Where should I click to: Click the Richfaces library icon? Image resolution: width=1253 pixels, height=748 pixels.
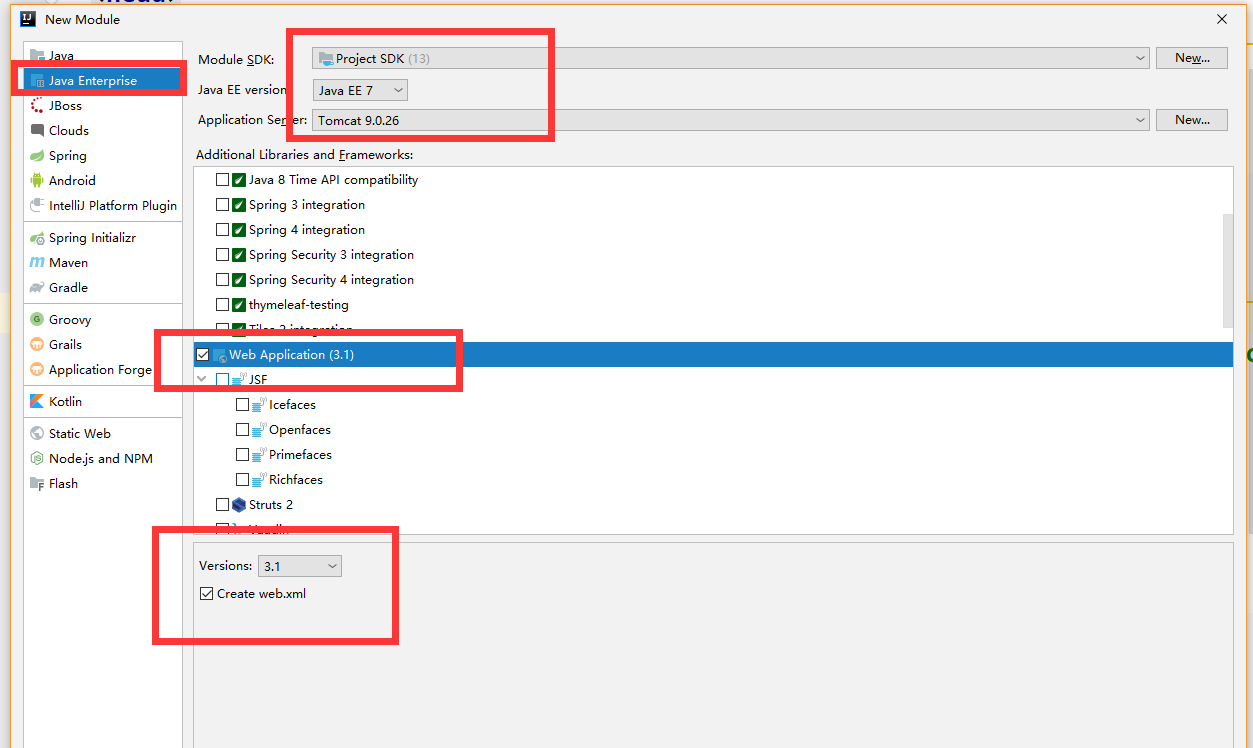click(259, 480)
